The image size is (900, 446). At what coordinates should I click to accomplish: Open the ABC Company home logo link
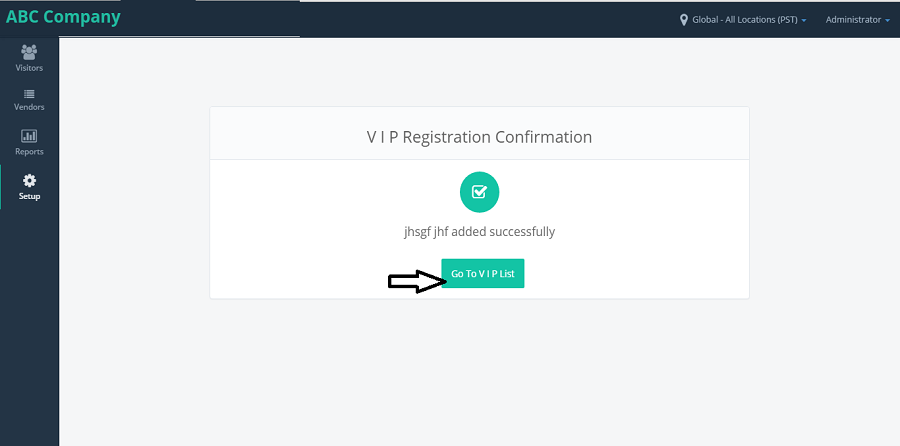pyautogui.click(x=63, y=17)
